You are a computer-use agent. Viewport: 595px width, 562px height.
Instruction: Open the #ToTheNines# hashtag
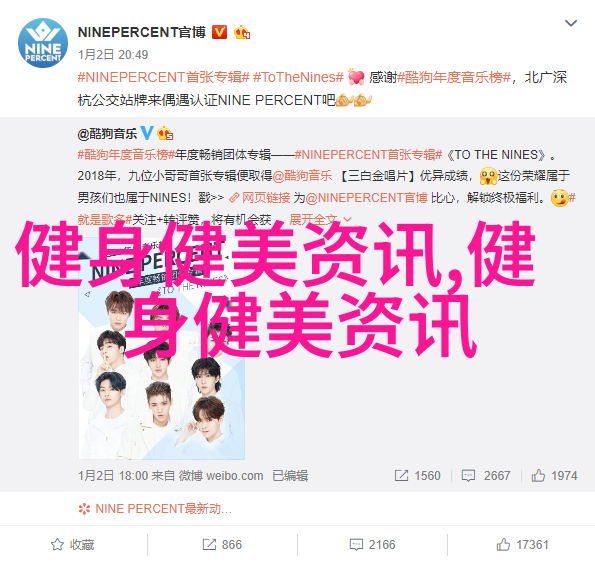[x=298, y=77]
